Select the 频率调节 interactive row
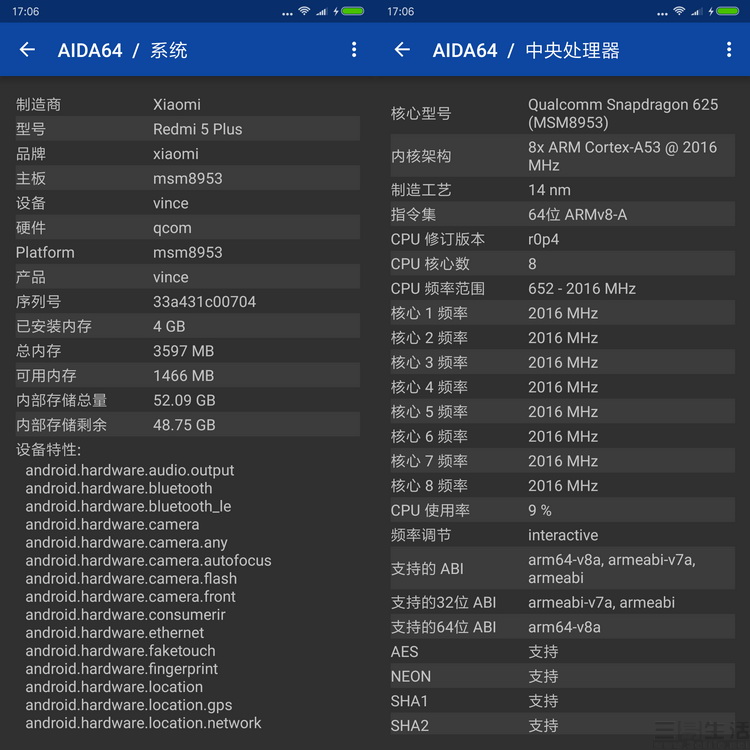Image resolution: width=750 pixels, height=750 pixels. 562,535
